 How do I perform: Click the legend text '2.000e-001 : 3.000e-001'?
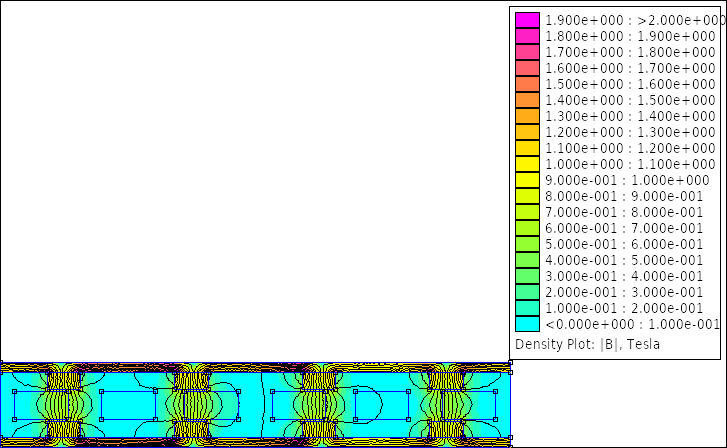pos(624,292)
